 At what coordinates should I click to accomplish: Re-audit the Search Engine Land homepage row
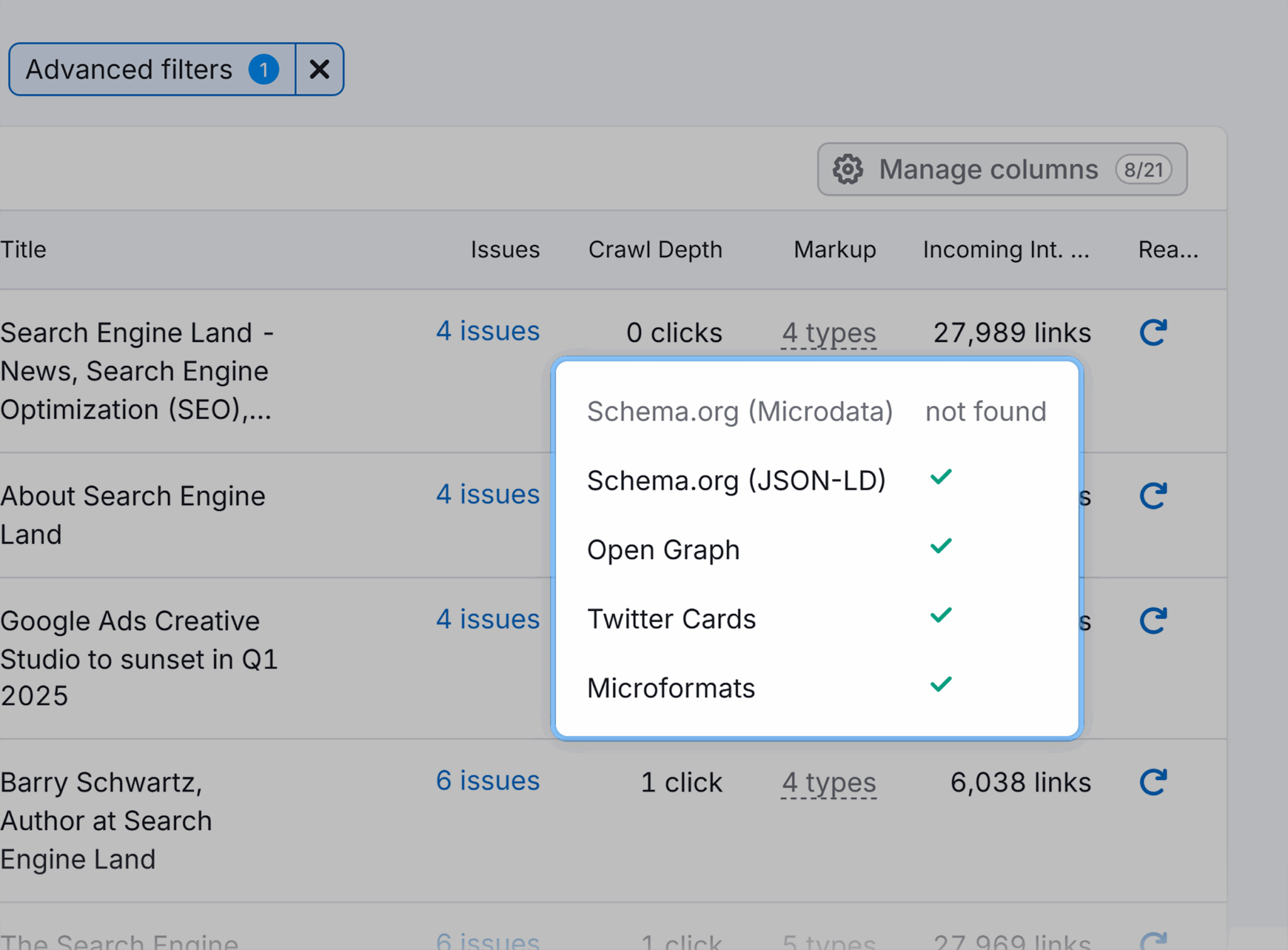1153,333
